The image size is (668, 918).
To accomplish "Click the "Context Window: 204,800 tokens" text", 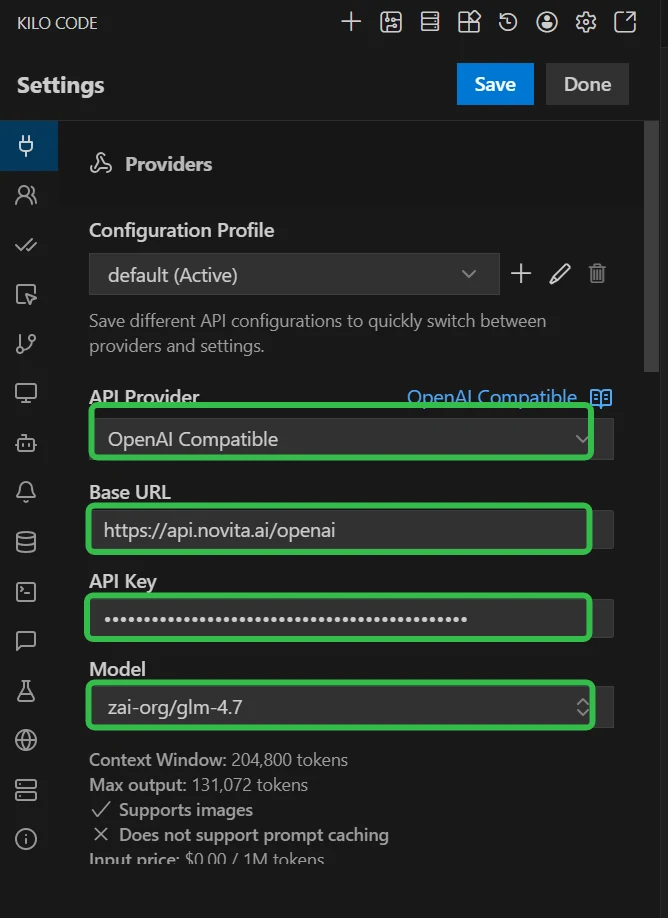I will pos(218,760).
